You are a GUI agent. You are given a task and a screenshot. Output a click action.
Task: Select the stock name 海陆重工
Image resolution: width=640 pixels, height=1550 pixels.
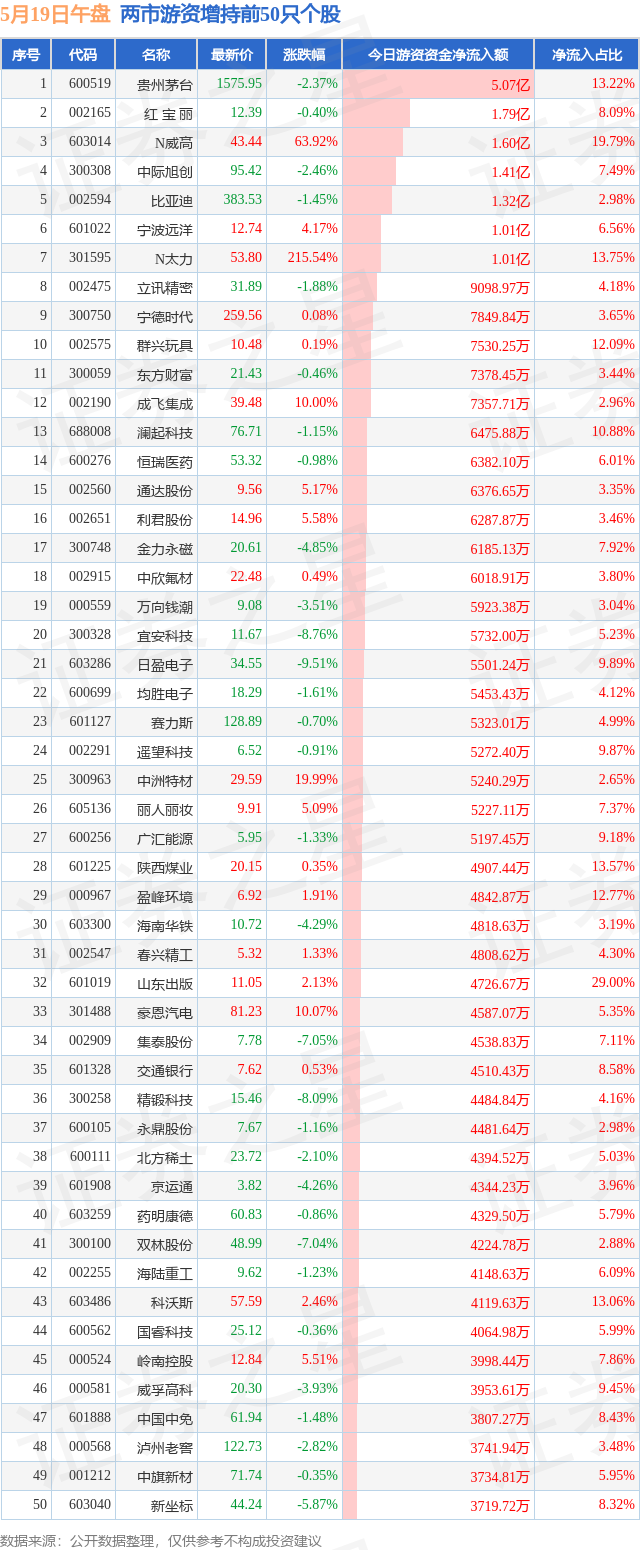click(x=165, y=1273)
